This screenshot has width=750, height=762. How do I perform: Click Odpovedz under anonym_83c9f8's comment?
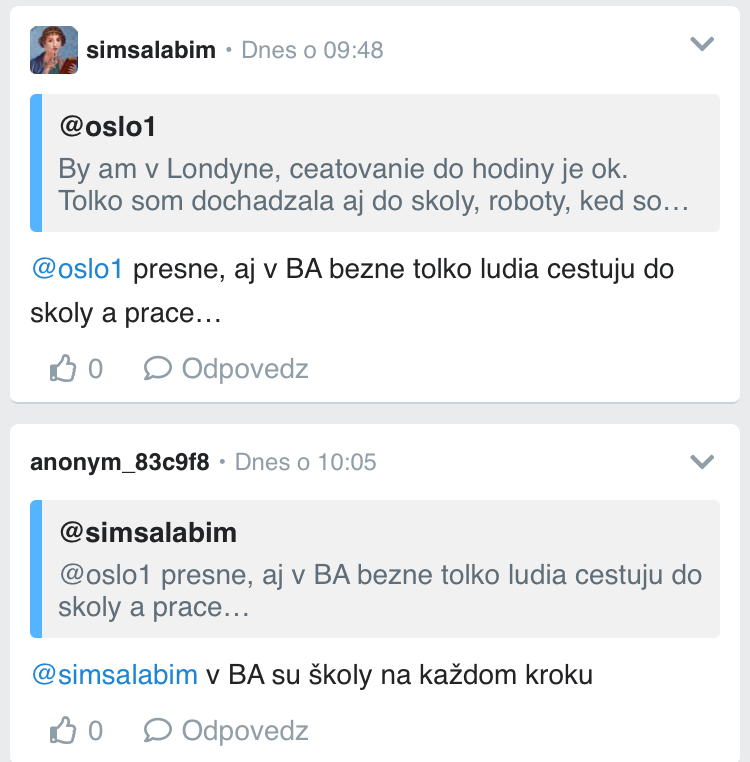pos(244,731)
